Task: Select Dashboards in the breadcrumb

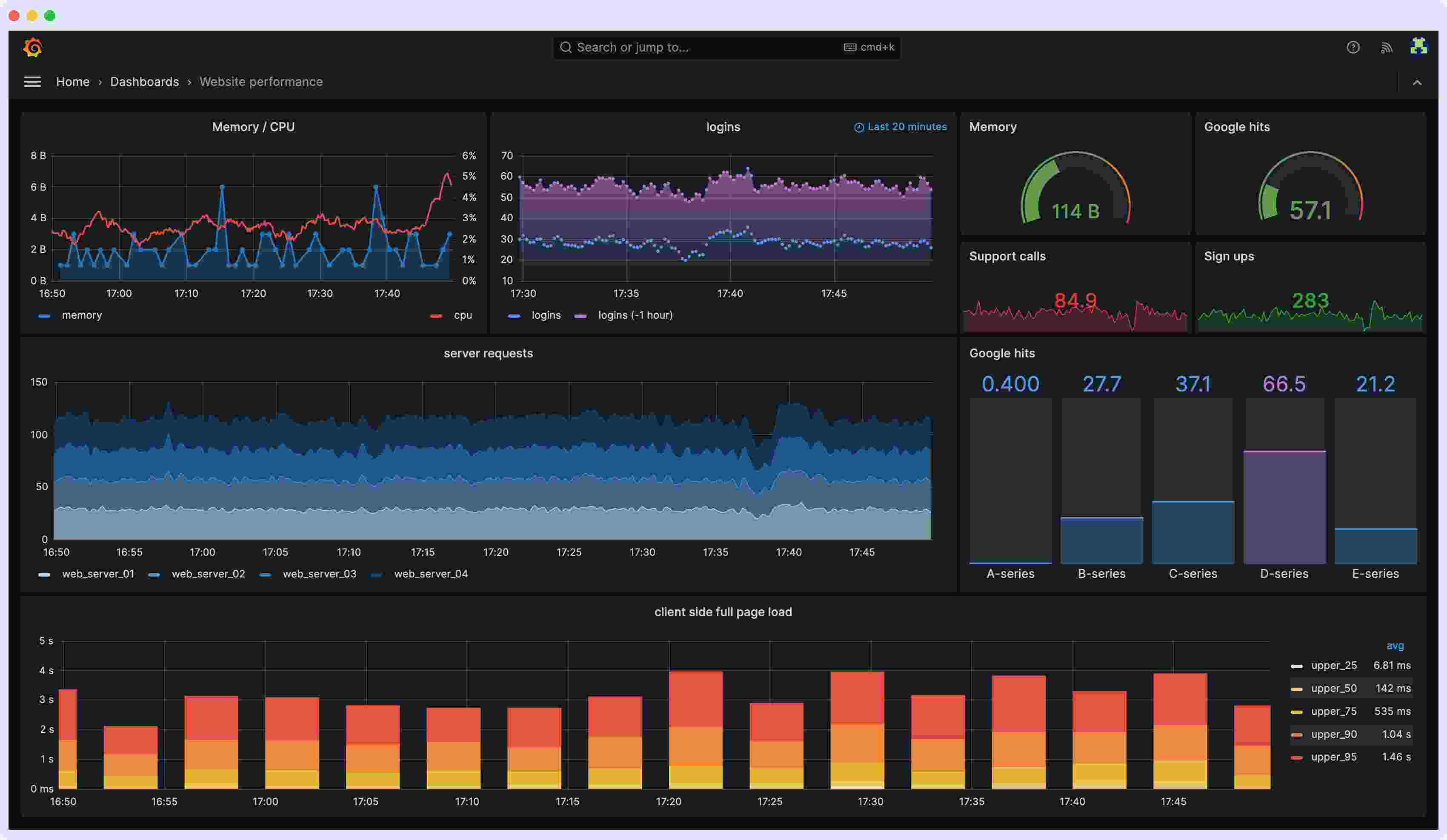Action: 144,82
